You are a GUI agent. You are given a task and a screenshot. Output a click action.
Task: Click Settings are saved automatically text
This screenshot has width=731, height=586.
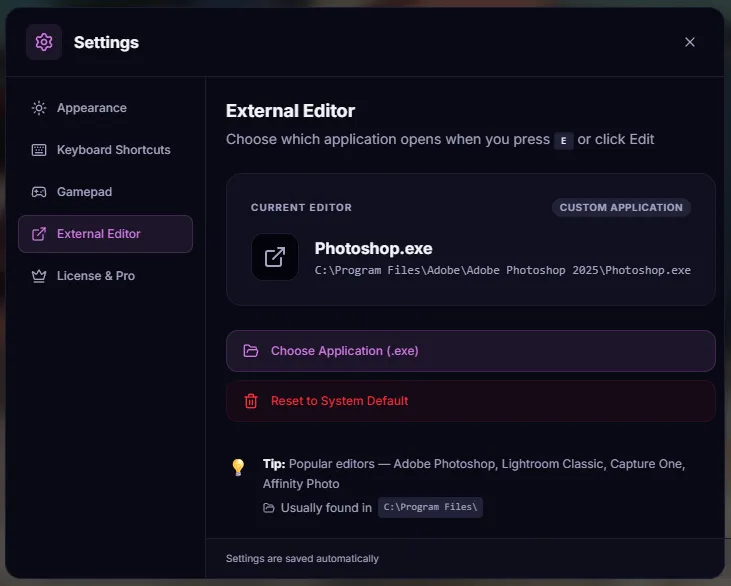(x=303, y=558)
